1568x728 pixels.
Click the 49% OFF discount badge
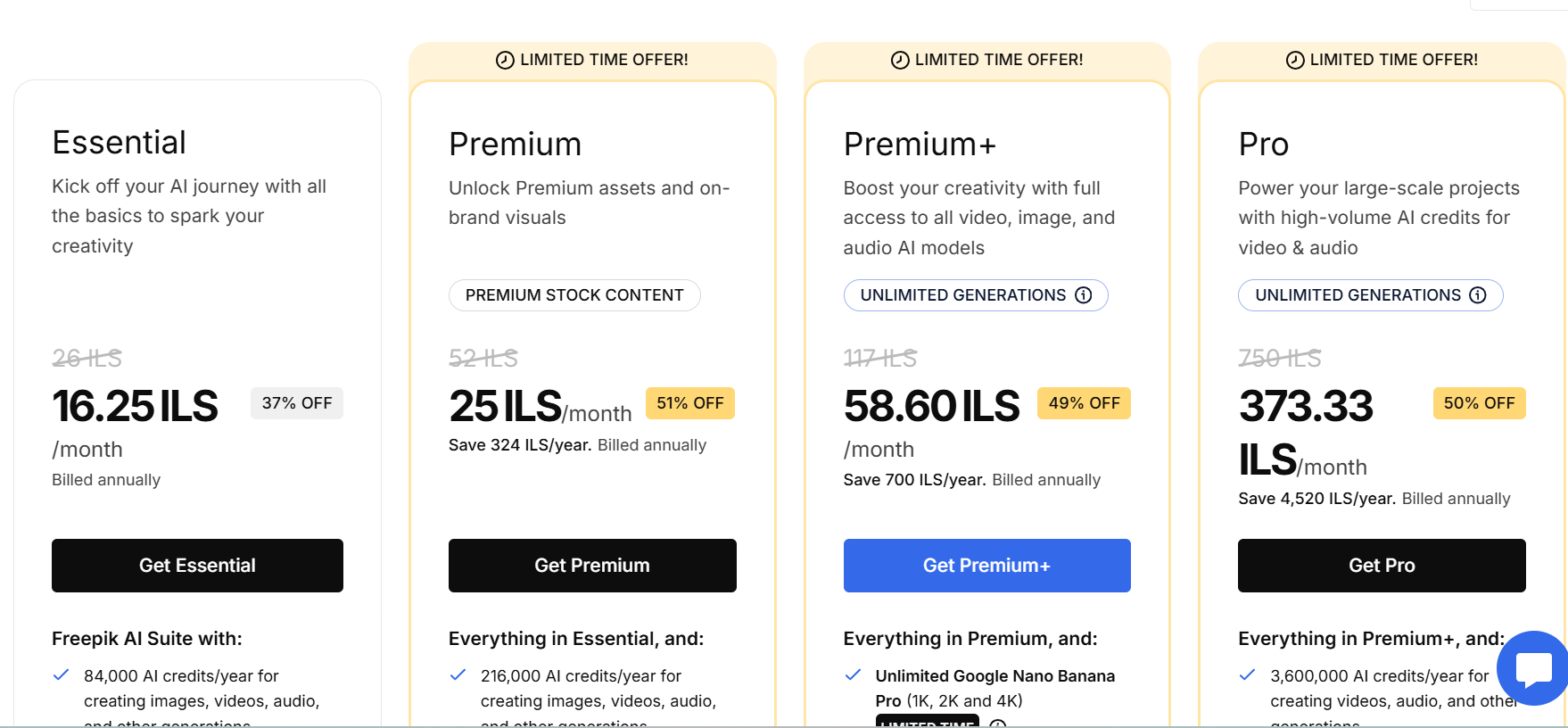coord(1084,403)
